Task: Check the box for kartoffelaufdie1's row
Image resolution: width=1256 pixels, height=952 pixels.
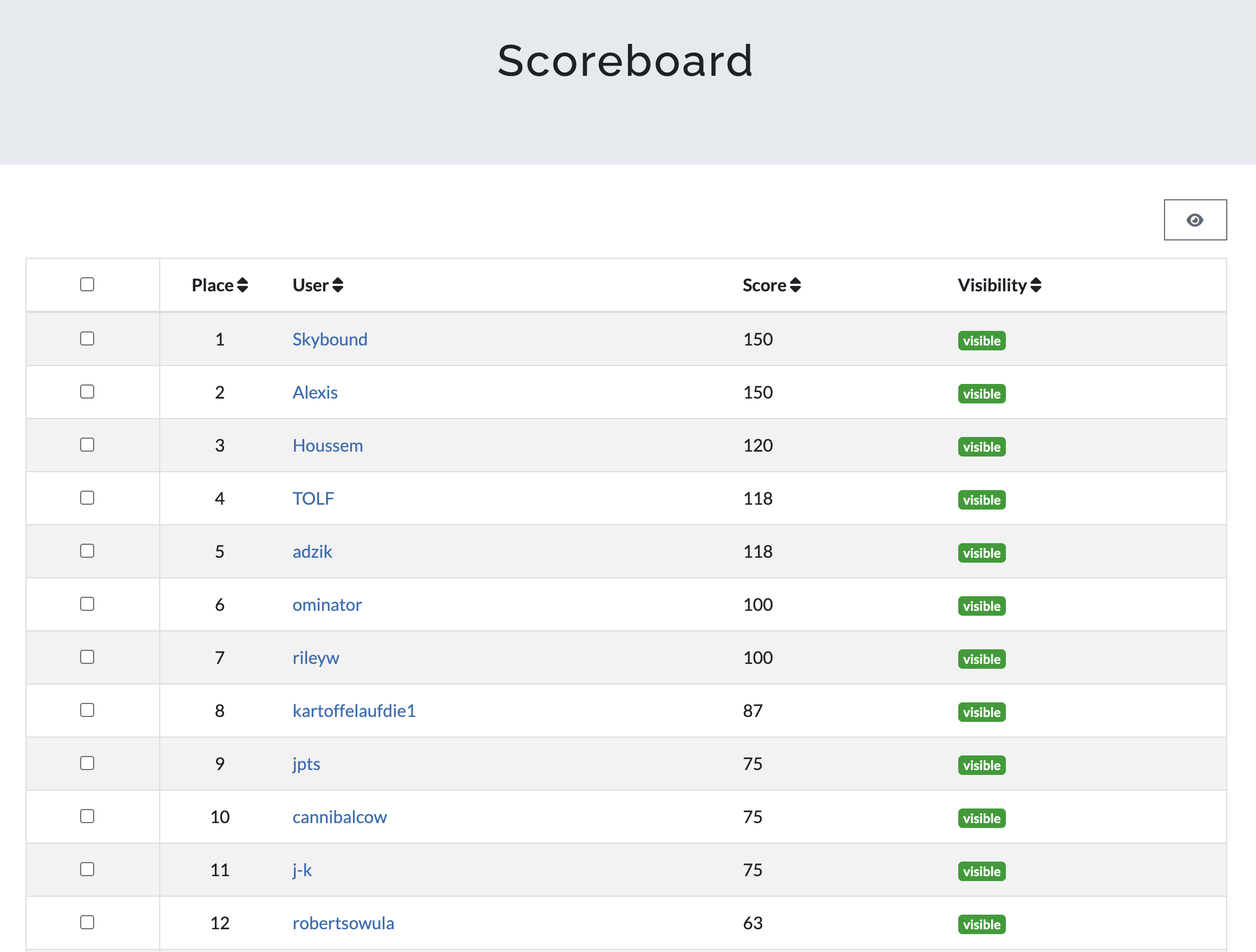Action: tap(87, 710)
